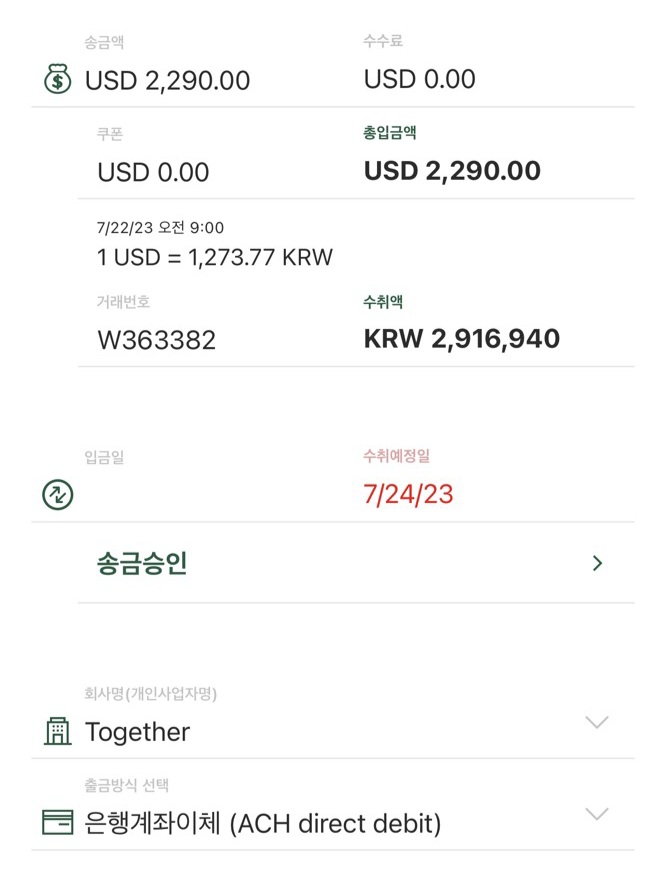Image resolution: width=666 pixels, height=888 pixels.
Task: Click the USD 0.00 fee value
Action: click(x=419, y=79)
